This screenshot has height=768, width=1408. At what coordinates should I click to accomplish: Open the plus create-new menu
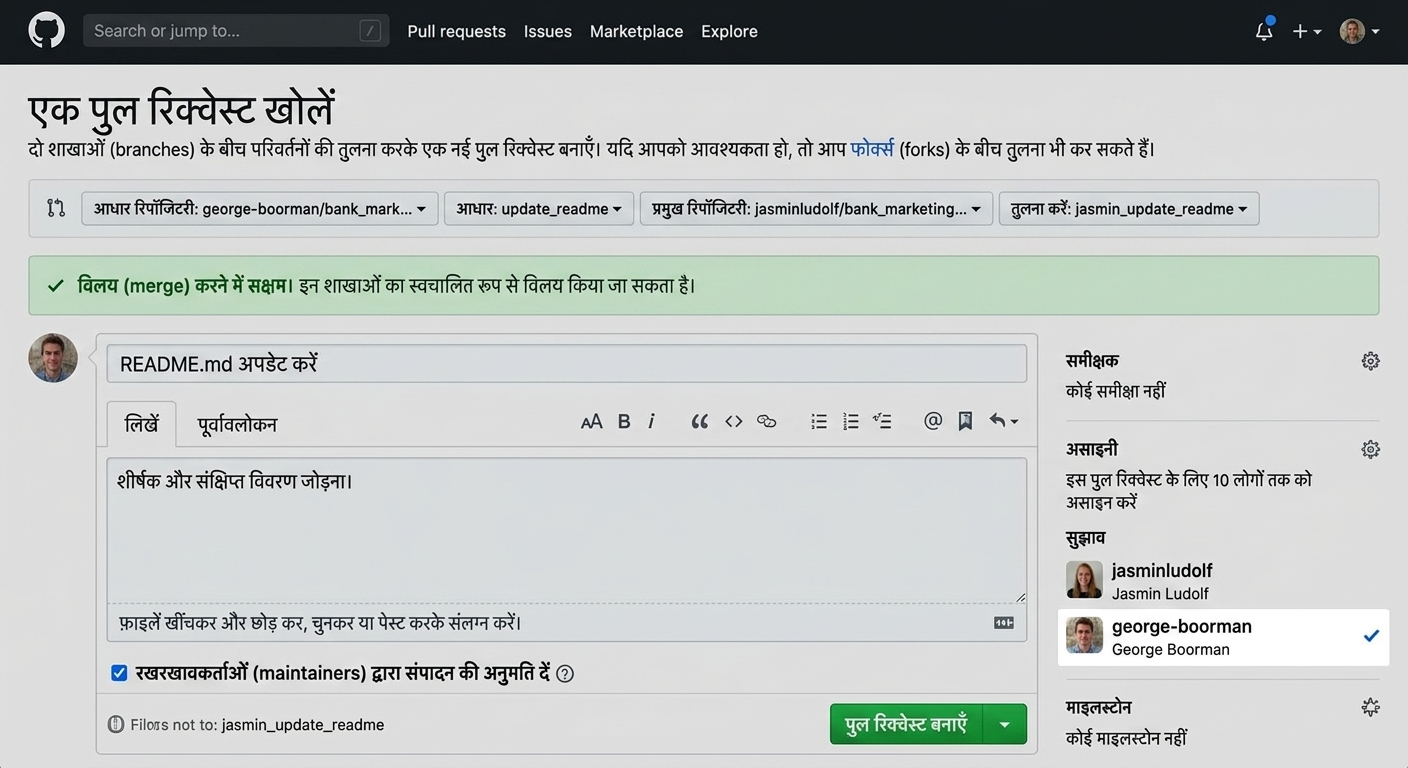click(1306, 31)
